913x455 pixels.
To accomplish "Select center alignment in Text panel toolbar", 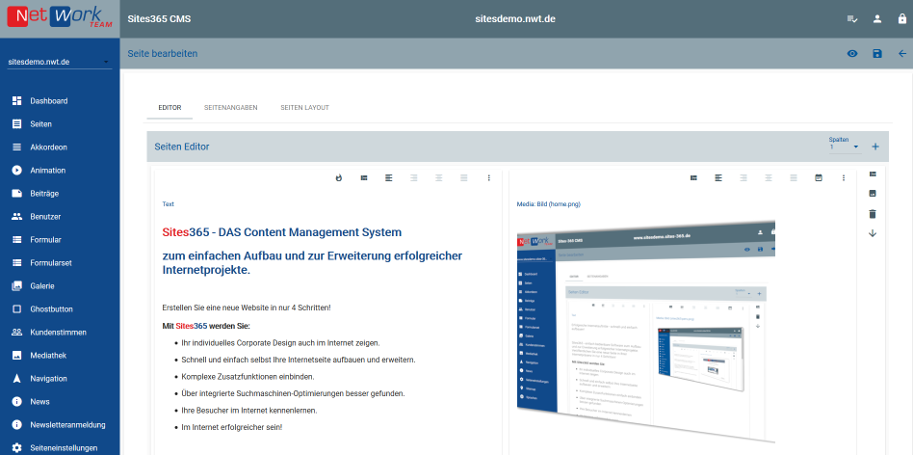I will click(x=439, y=178).
